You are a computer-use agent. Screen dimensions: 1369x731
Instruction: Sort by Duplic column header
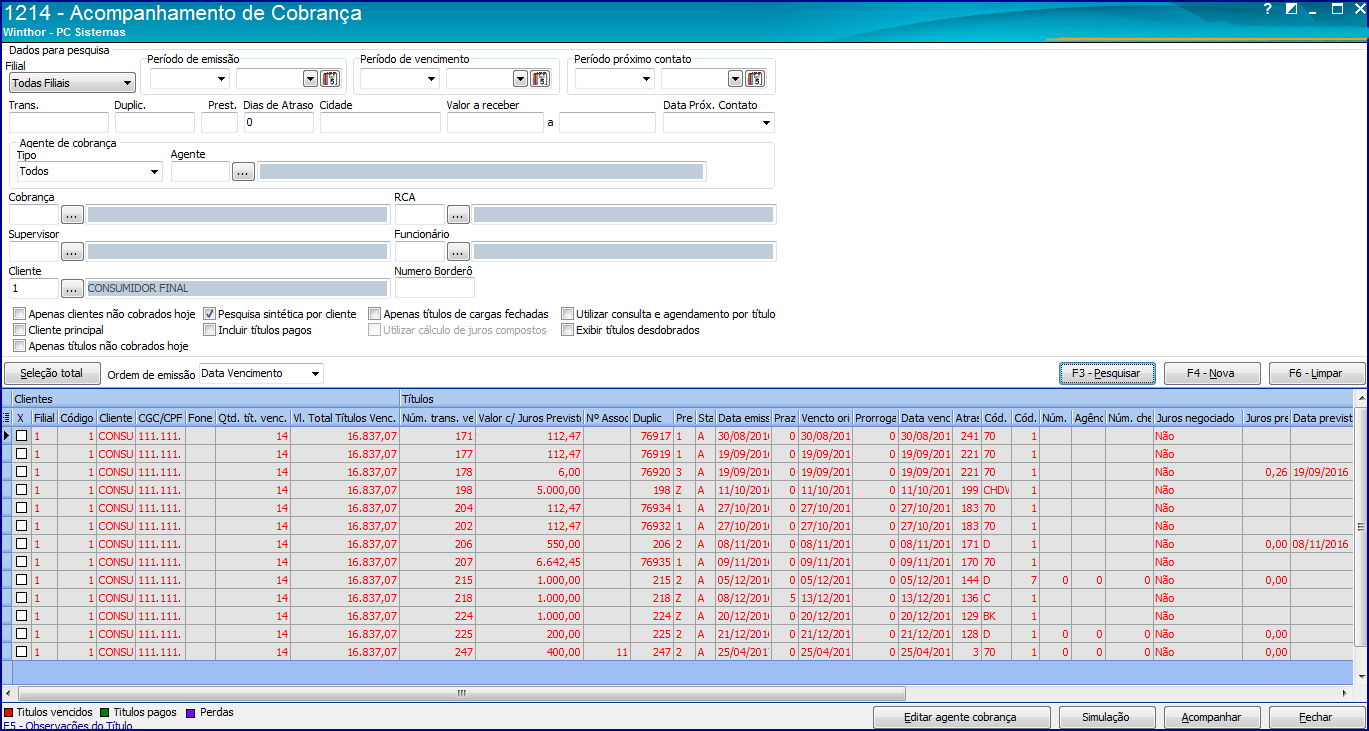coord(651,418)
